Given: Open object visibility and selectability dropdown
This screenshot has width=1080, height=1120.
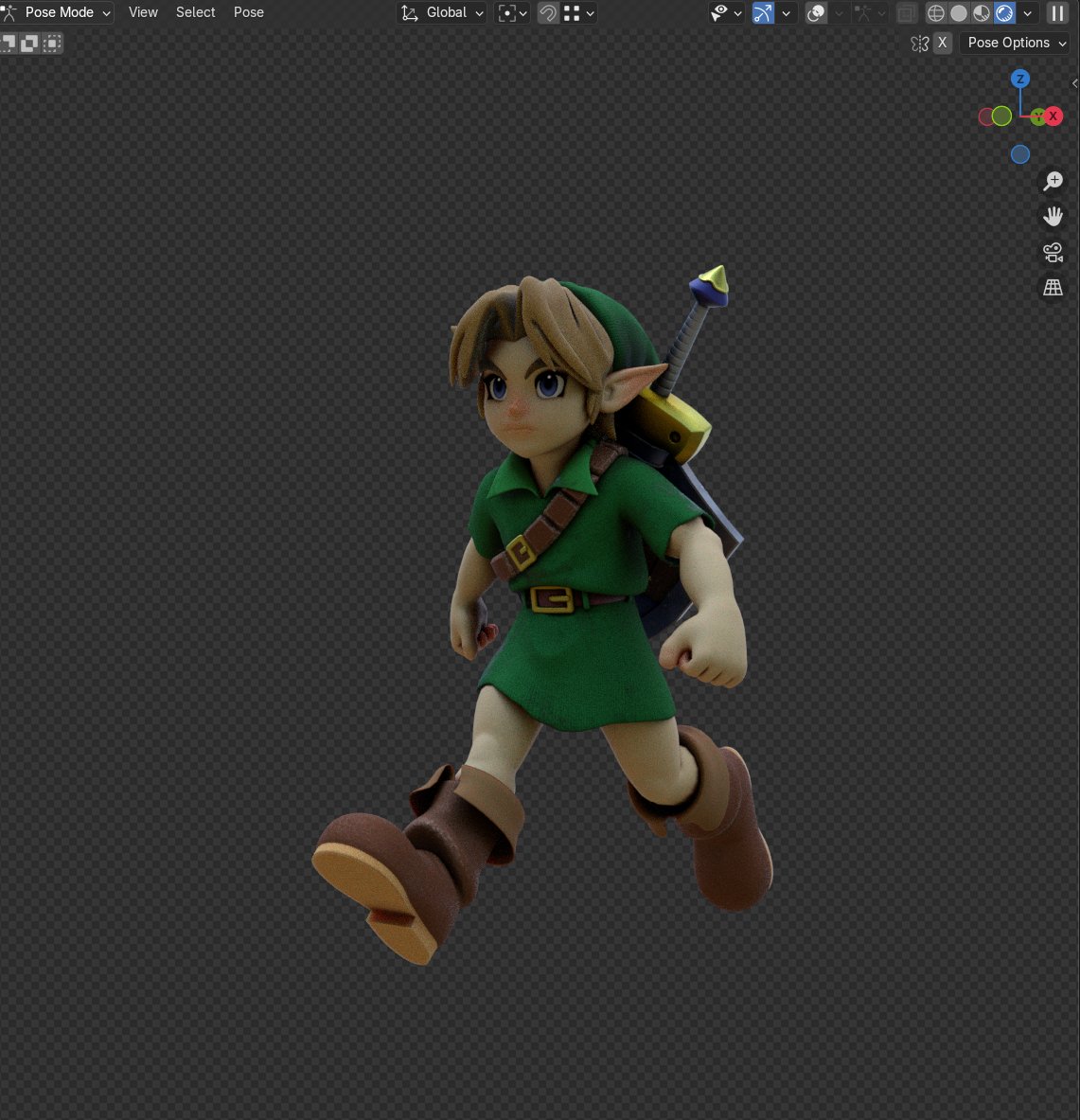Looking at the screenshot, I should [726, 13].
